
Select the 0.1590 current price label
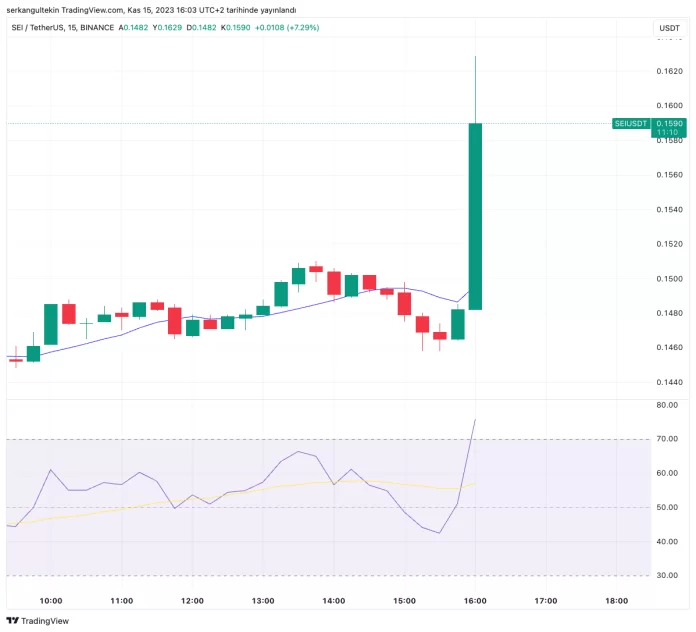[668, 123]
